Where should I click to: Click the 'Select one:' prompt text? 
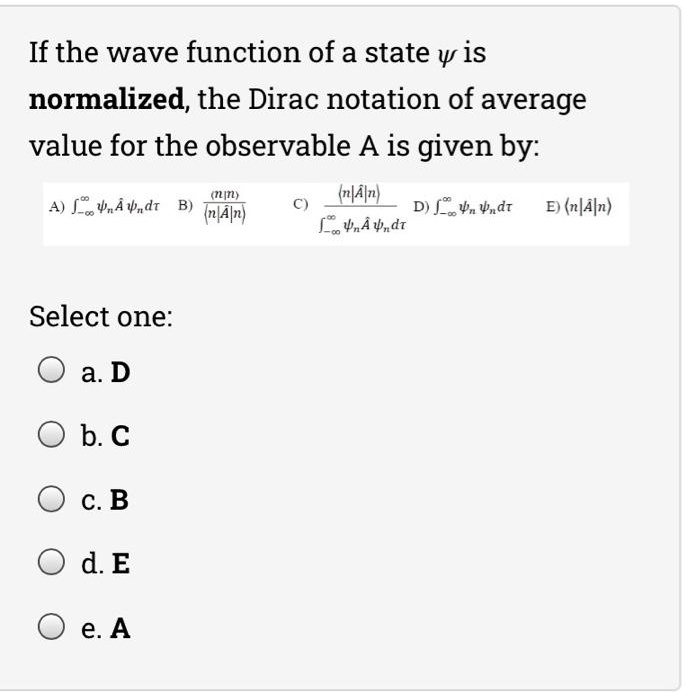(101, 317)
